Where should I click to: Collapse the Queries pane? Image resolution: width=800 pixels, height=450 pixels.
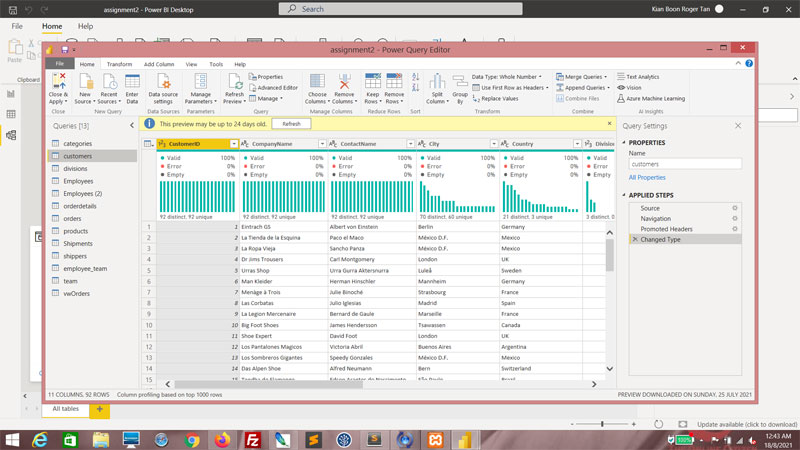coord(132,126)
